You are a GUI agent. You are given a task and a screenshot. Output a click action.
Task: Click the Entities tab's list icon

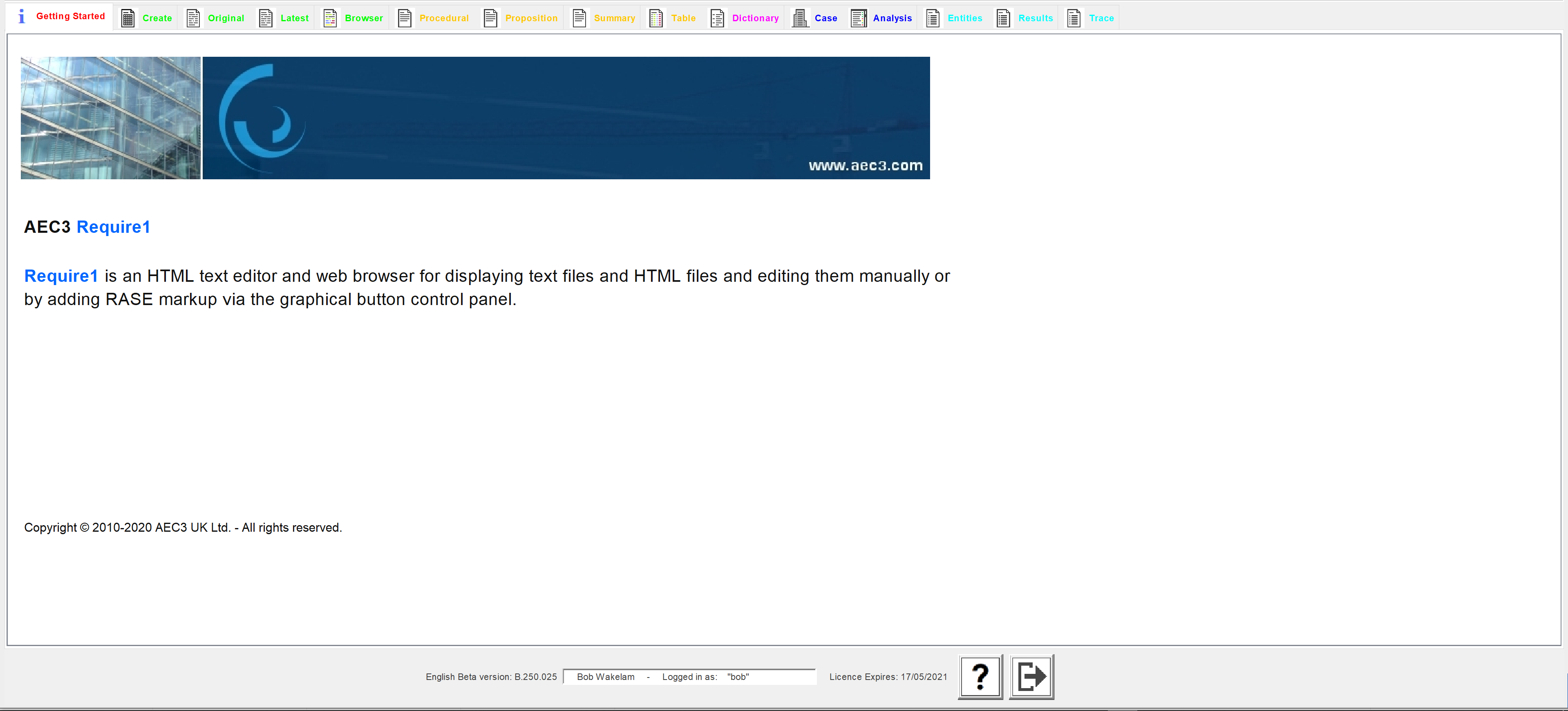click(x=933, y=18)
